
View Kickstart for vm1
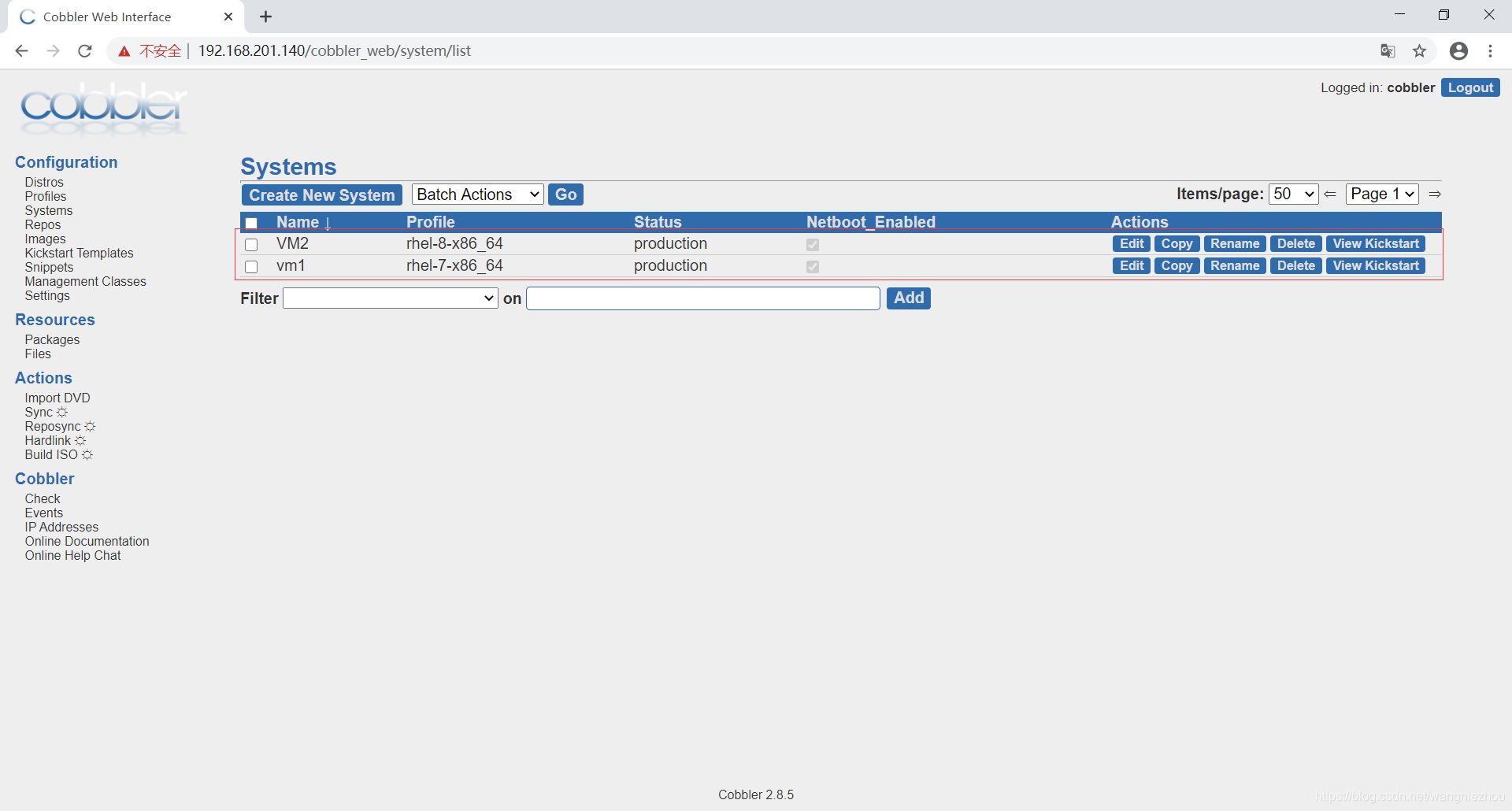coord(1376,266)
